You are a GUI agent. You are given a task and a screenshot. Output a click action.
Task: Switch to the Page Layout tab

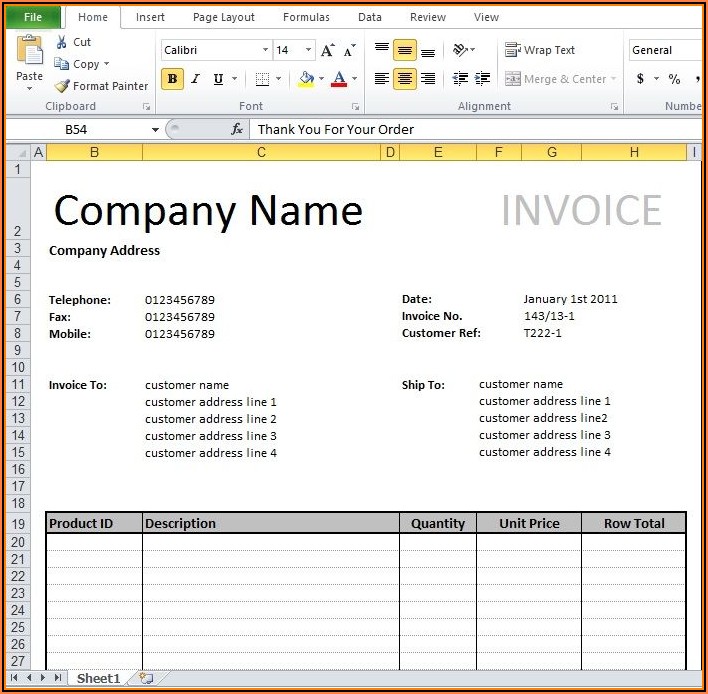[223, 17]
